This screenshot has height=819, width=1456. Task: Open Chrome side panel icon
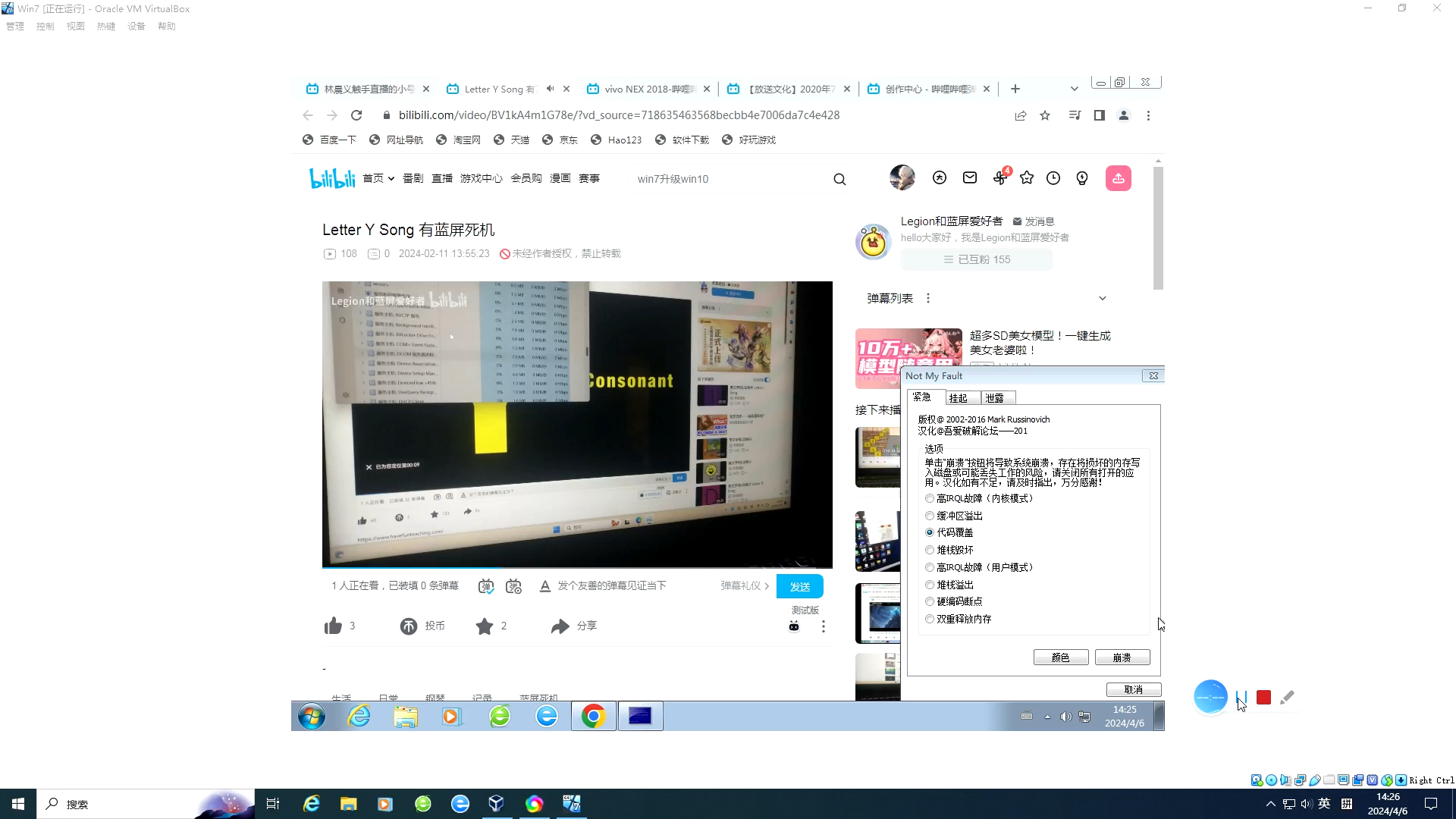(1099, 115)
